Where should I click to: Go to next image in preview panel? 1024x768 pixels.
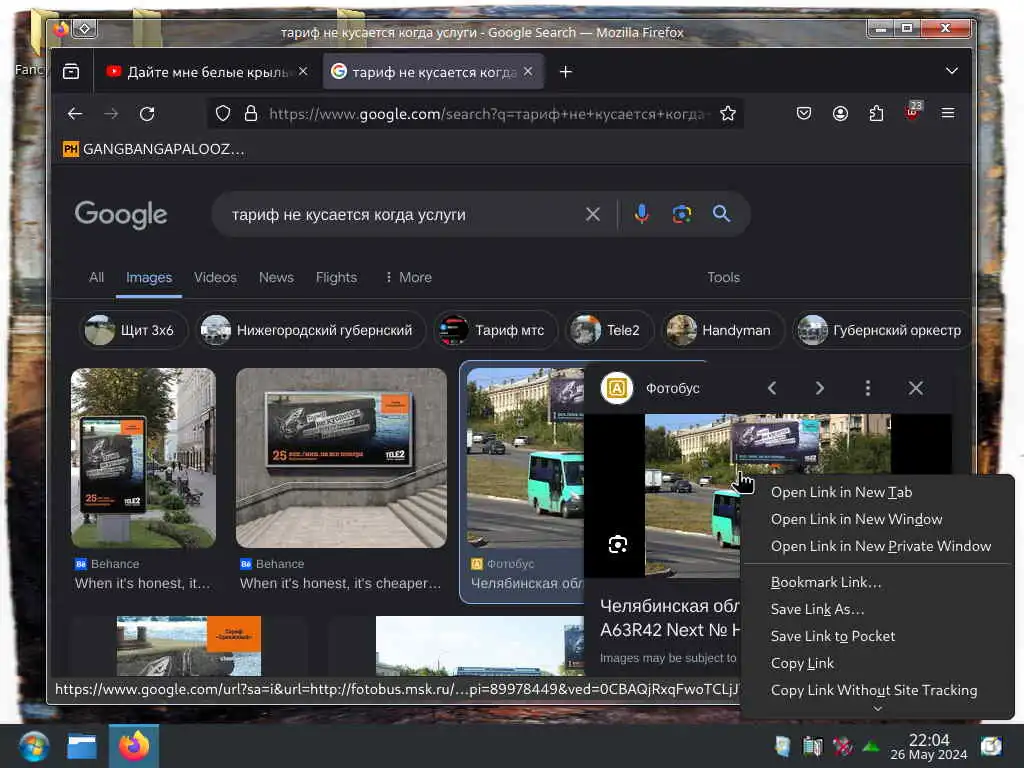[820, 389]
